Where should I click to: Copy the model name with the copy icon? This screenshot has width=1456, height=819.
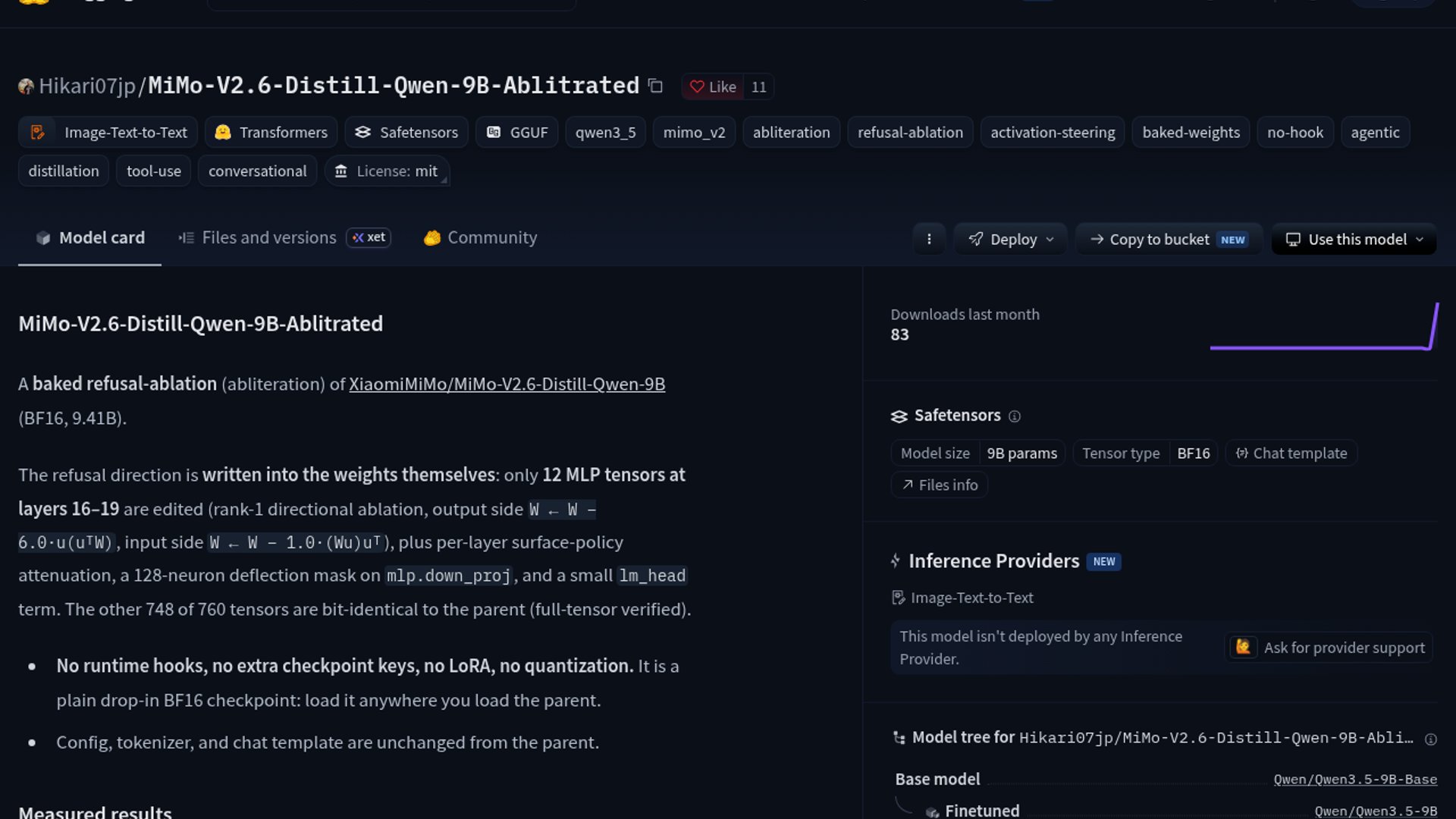656,86
